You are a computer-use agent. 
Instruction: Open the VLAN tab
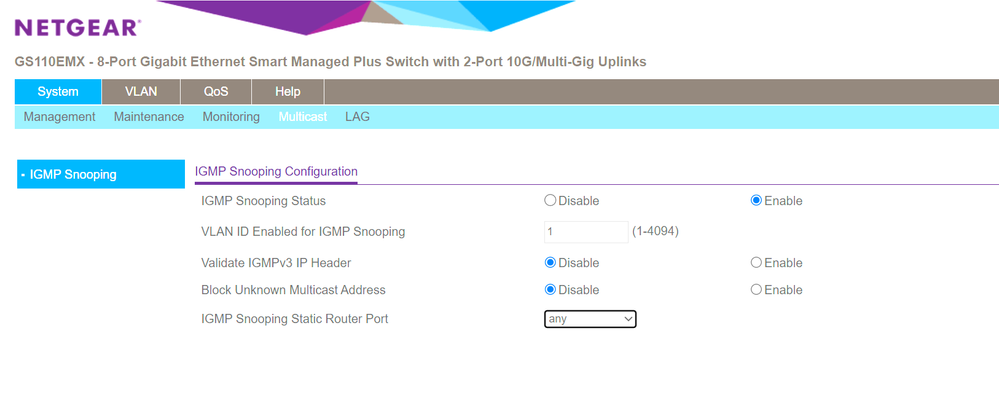click(141, 92)
